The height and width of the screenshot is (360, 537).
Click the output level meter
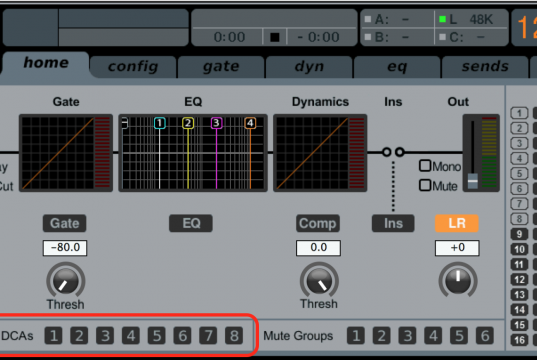(489, 152)
